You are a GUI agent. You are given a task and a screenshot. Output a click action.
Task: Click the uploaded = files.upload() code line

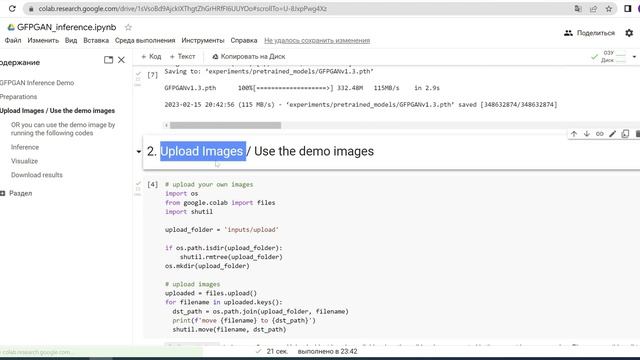211,293
